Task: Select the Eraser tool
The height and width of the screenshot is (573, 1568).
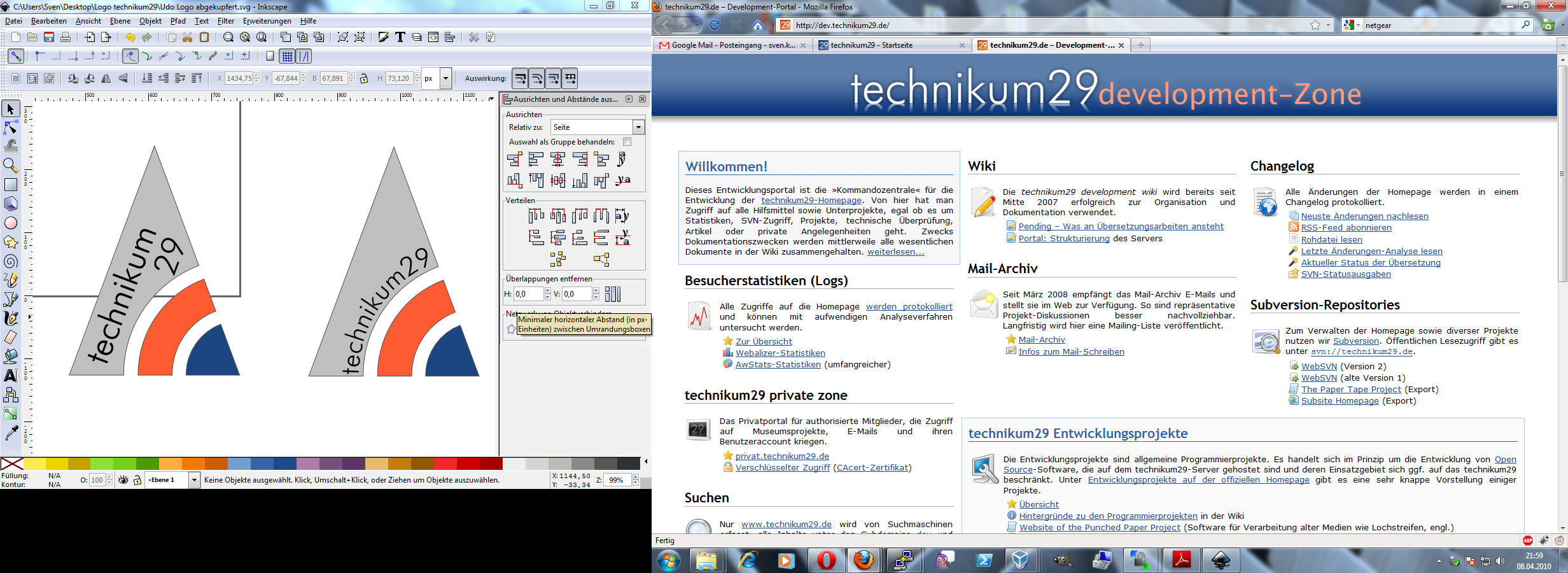Action: pyautogui.click(x=11, y=337)
